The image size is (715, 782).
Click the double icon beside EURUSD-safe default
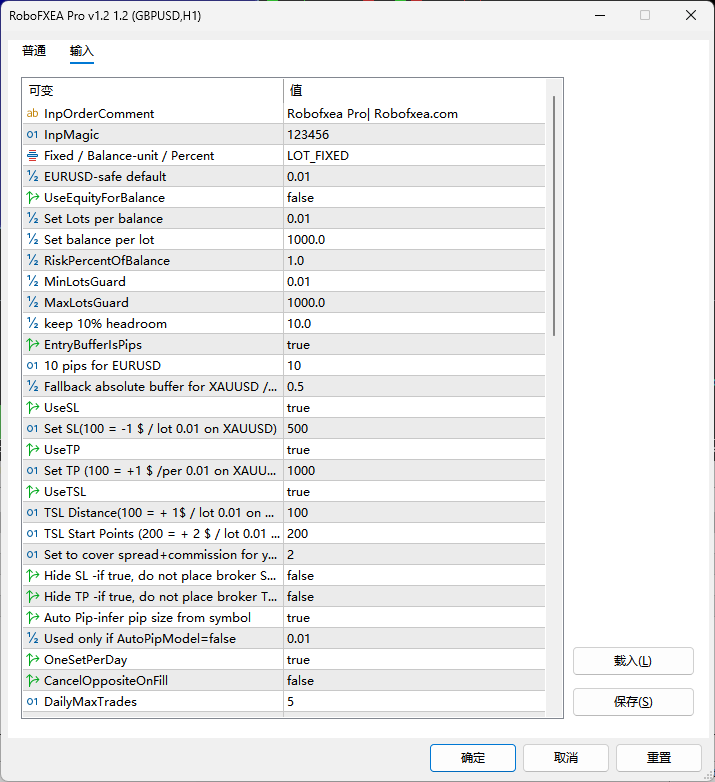[x=32, y=177]
